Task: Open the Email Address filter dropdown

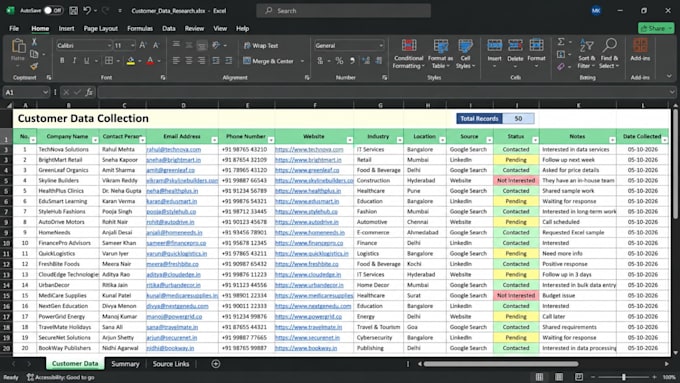Action: [x=214, y=140]
